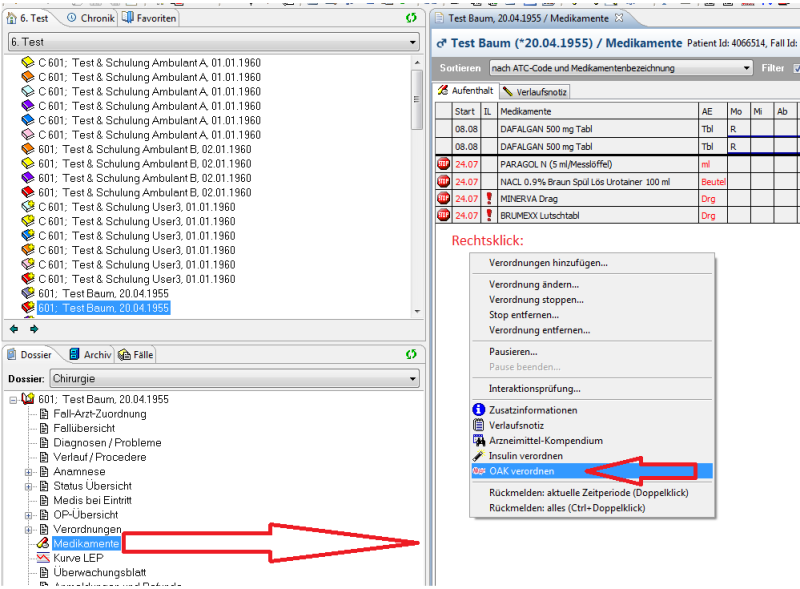Viewport: 800px width, 589px height.
Task: Click the notepad icon next to Verlaufsnotiz menu entry
Action: [x=479, y=425]
